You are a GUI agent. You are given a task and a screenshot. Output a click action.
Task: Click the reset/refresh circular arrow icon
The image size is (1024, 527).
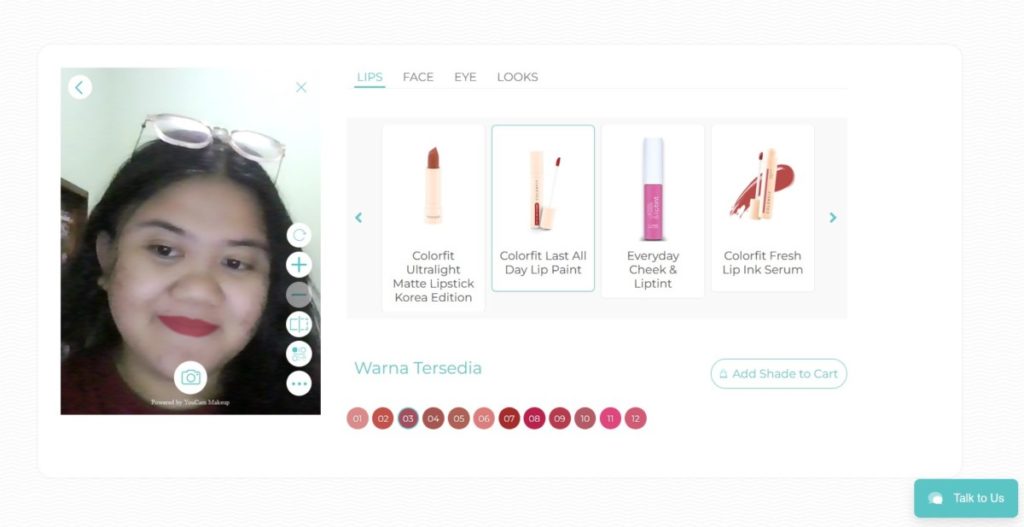point(299,235)
